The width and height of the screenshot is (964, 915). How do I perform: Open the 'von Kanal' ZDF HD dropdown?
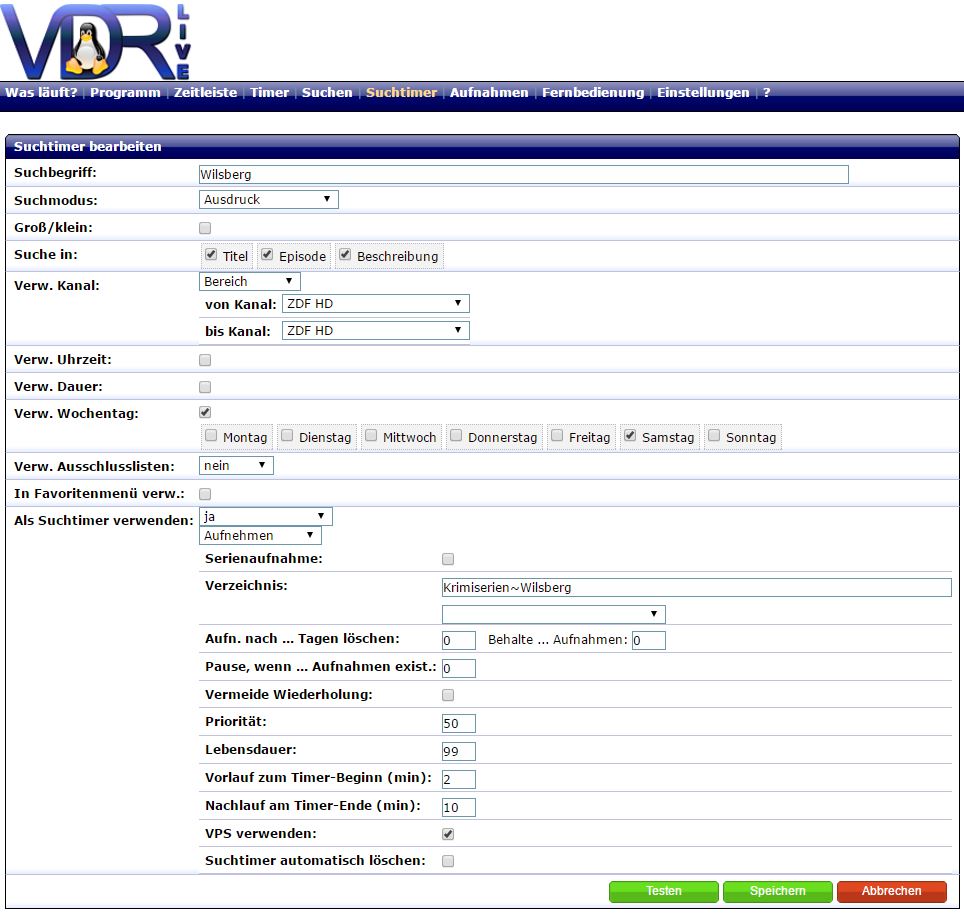coord(376,303)
